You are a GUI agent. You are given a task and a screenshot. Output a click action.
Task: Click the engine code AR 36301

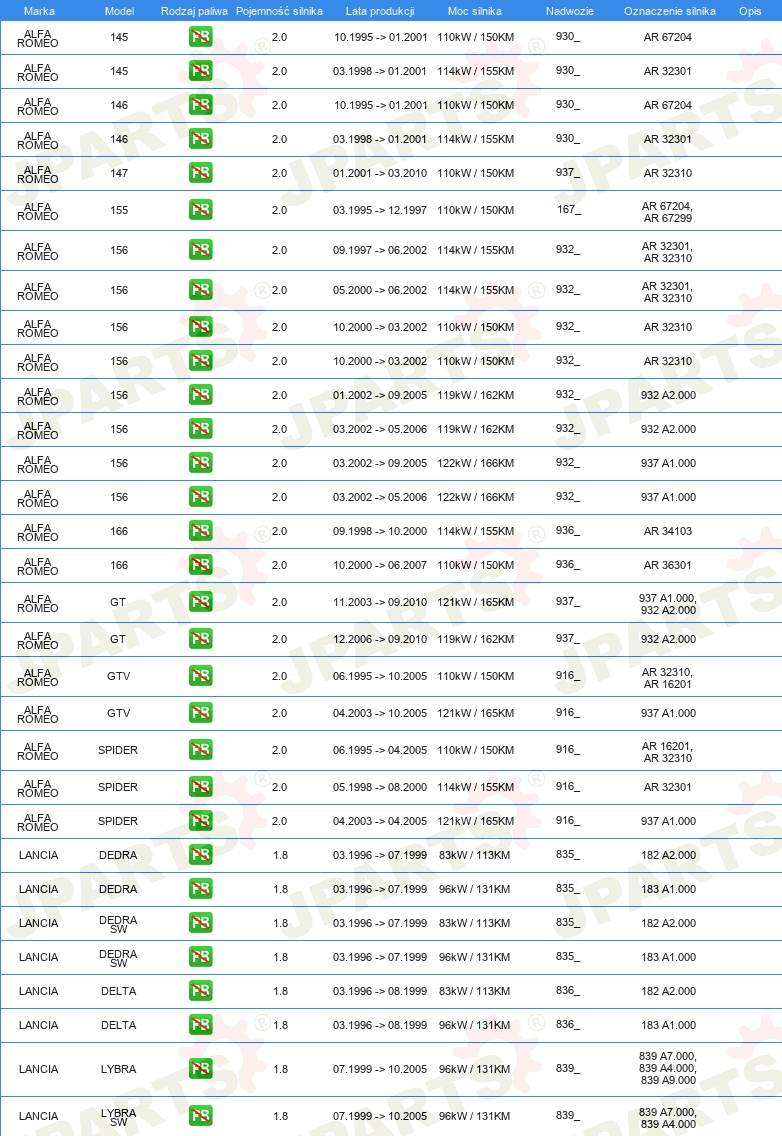[x=667, y=565]
